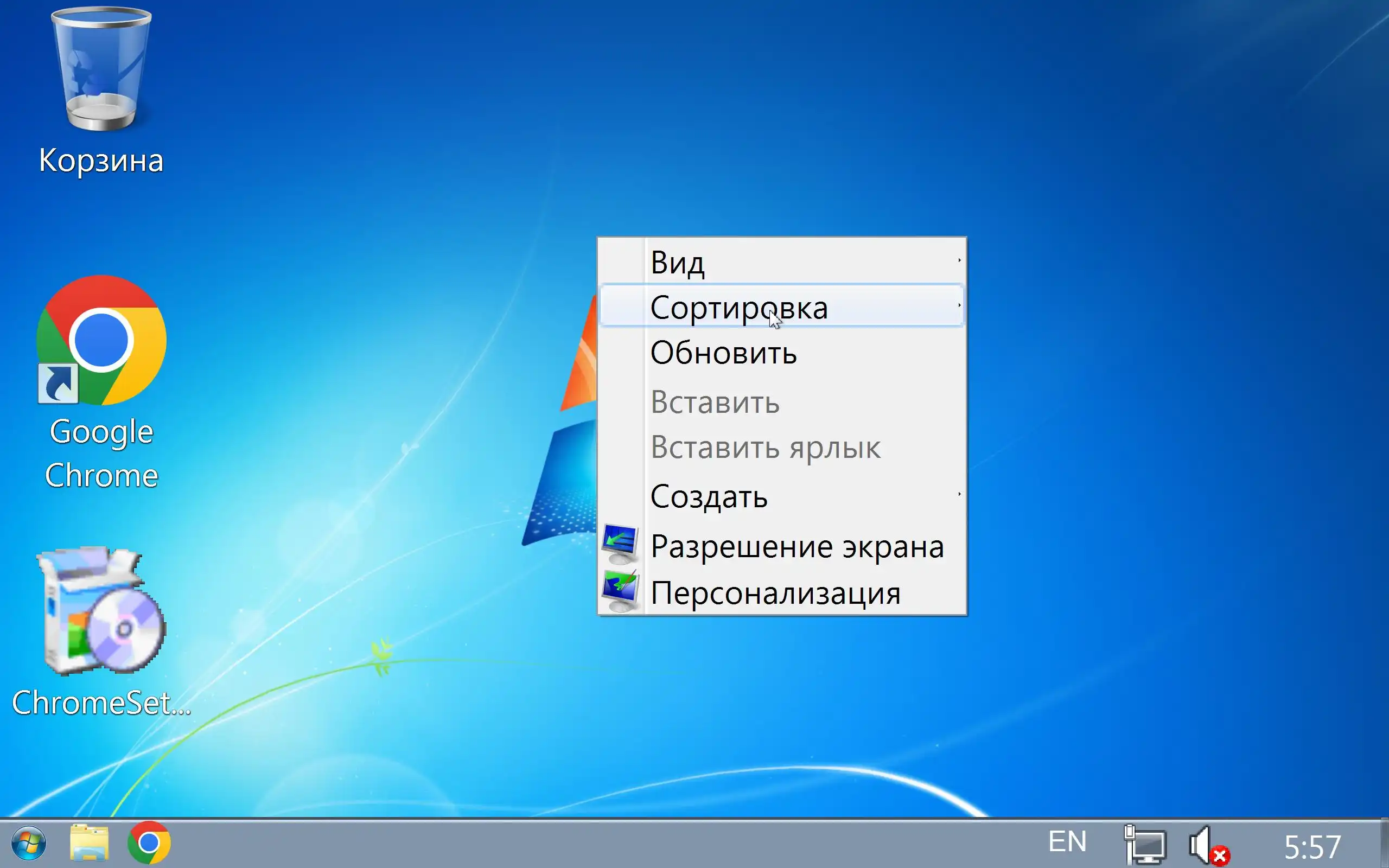
Task: Click the Show Desktop strip
Action: (x=1385, y=843)
